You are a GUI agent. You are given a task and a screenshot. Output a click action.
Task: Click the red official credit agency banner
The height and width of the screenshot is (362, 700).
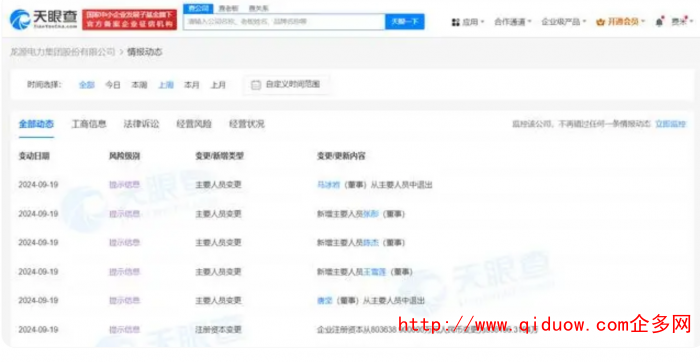tap(129, 20)
